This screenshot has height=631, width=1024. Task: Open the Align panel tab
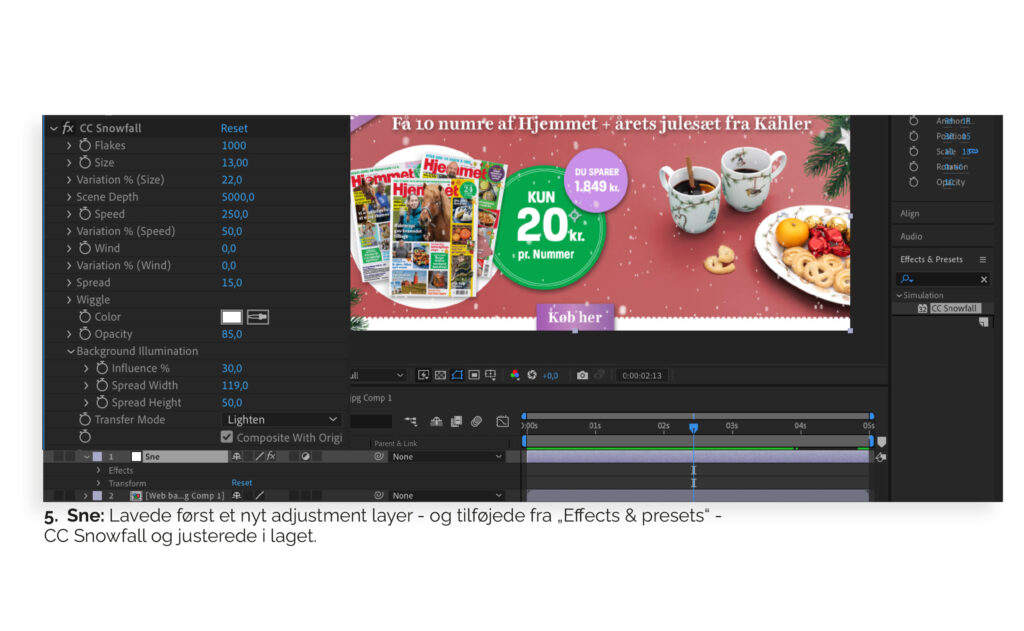coord(909,213)
